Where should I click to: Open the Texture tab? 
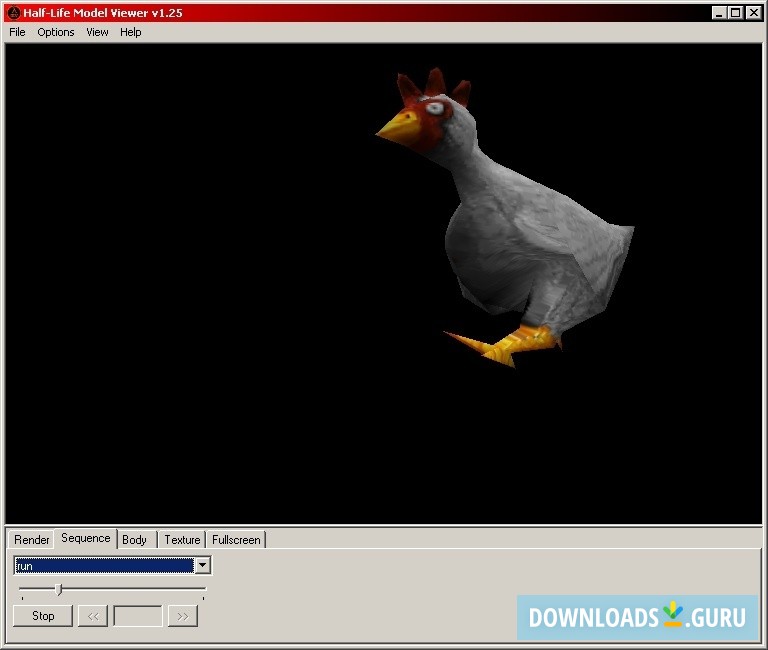pyautogui.click(x=182, y=540)
